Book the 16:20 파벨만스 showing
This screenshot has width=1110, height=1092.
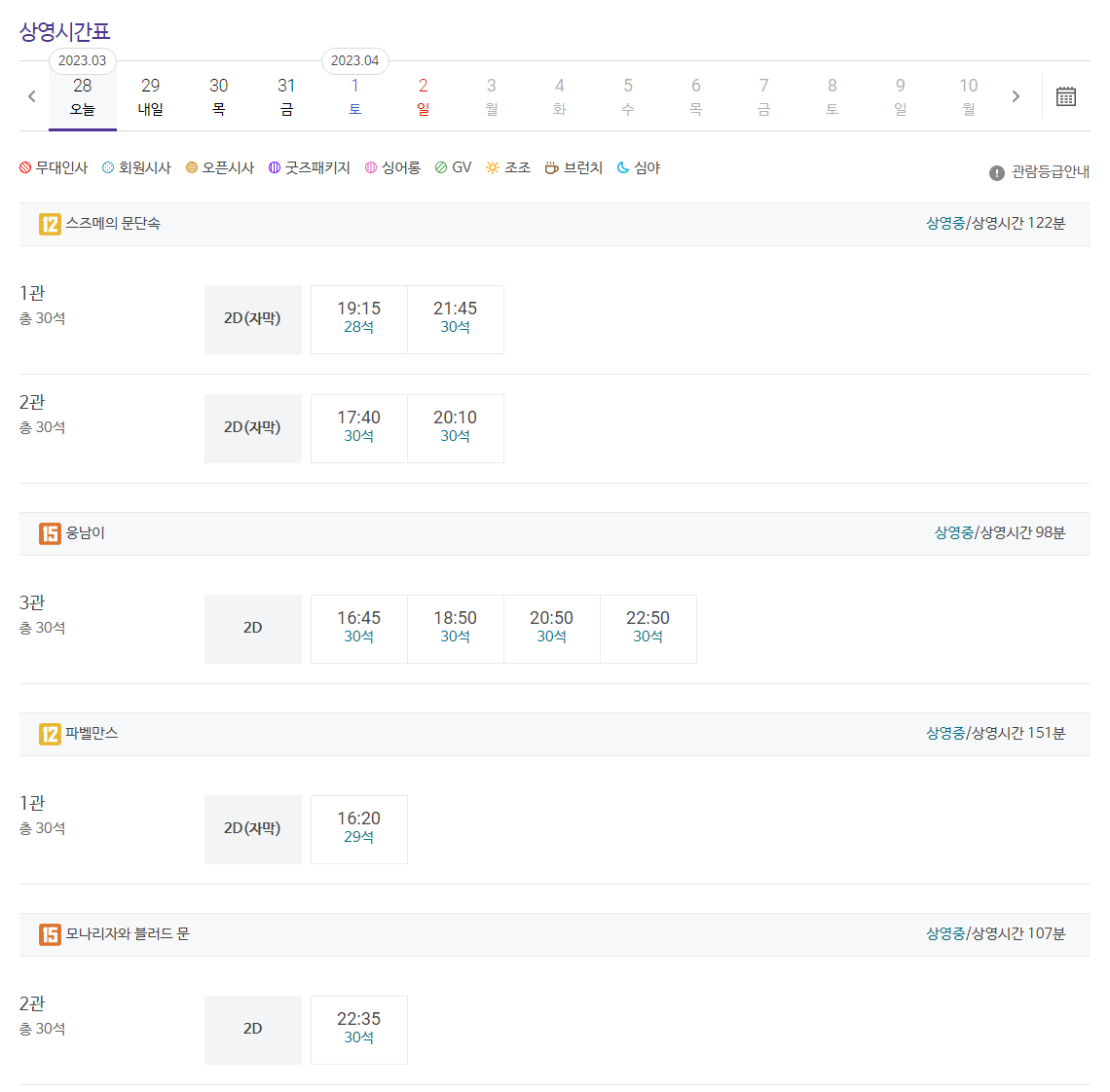click(x=359, y=828)
